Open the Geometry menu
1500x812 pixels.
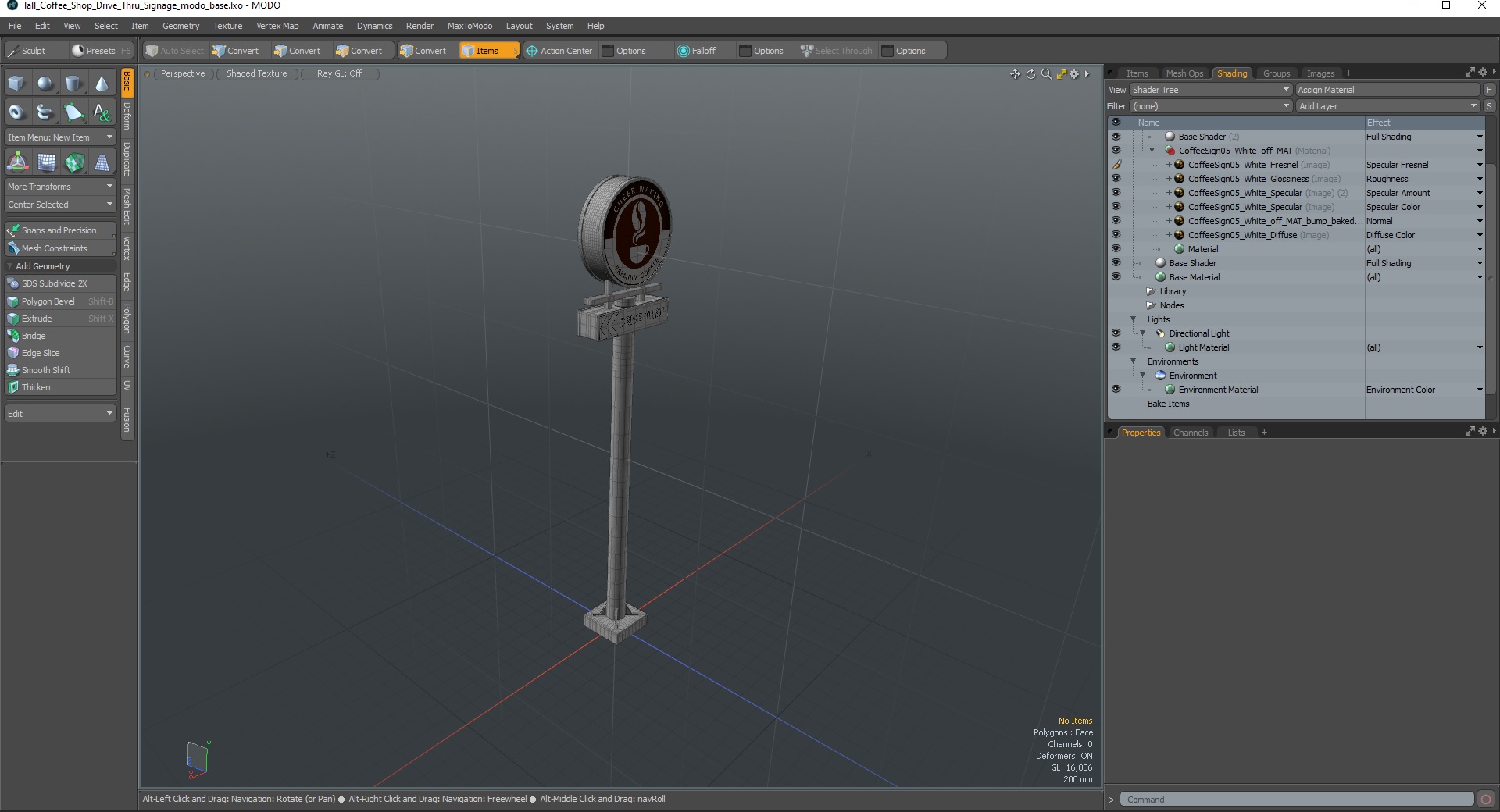[x=180, y=26]
